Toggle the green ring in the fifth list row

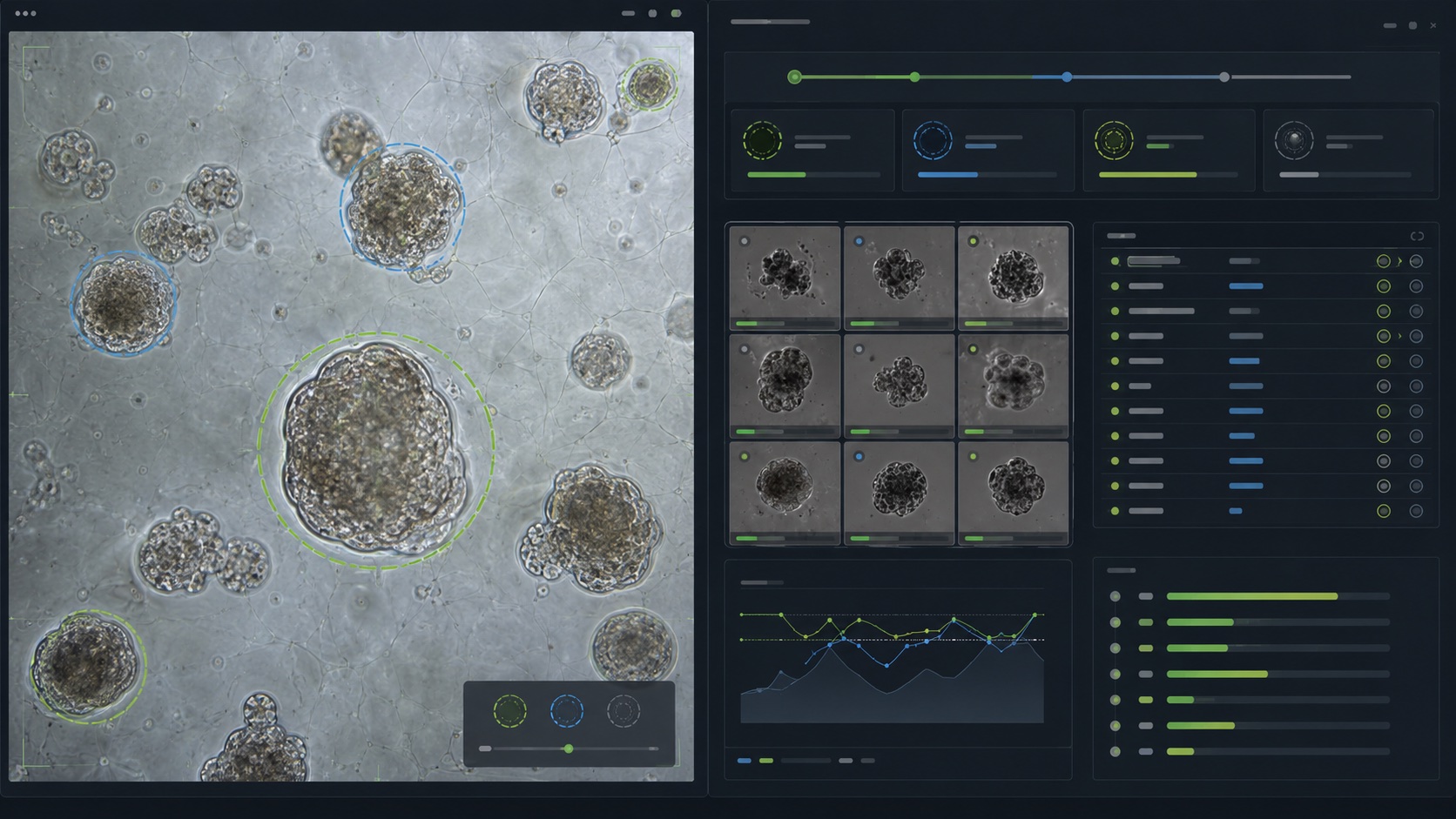click(1383, 361)
